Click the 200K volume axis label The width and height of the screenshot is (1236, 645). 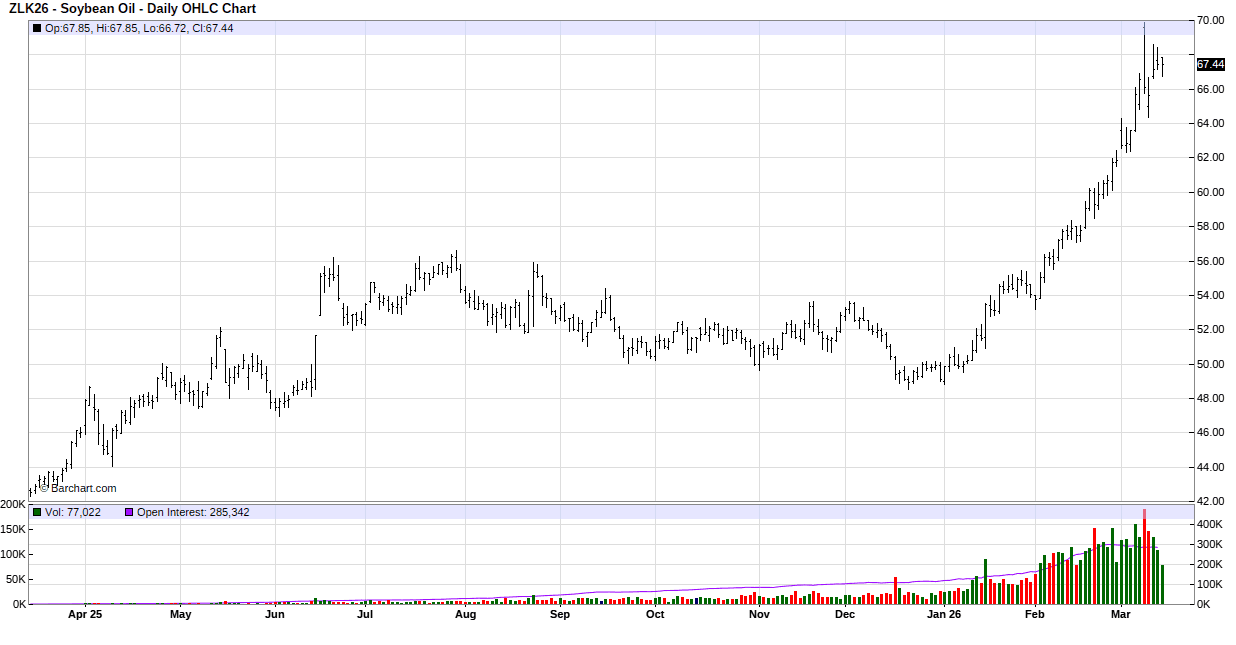coord(13,505)
